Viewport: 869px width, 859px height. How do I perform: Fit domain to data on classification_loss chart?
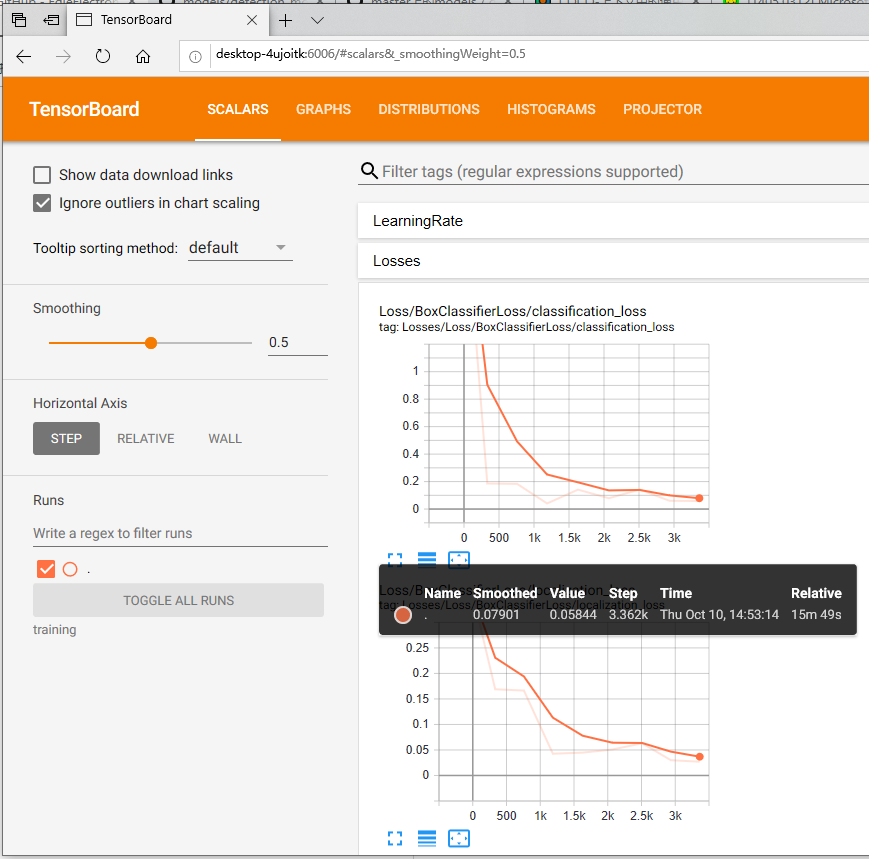[459, 560]
